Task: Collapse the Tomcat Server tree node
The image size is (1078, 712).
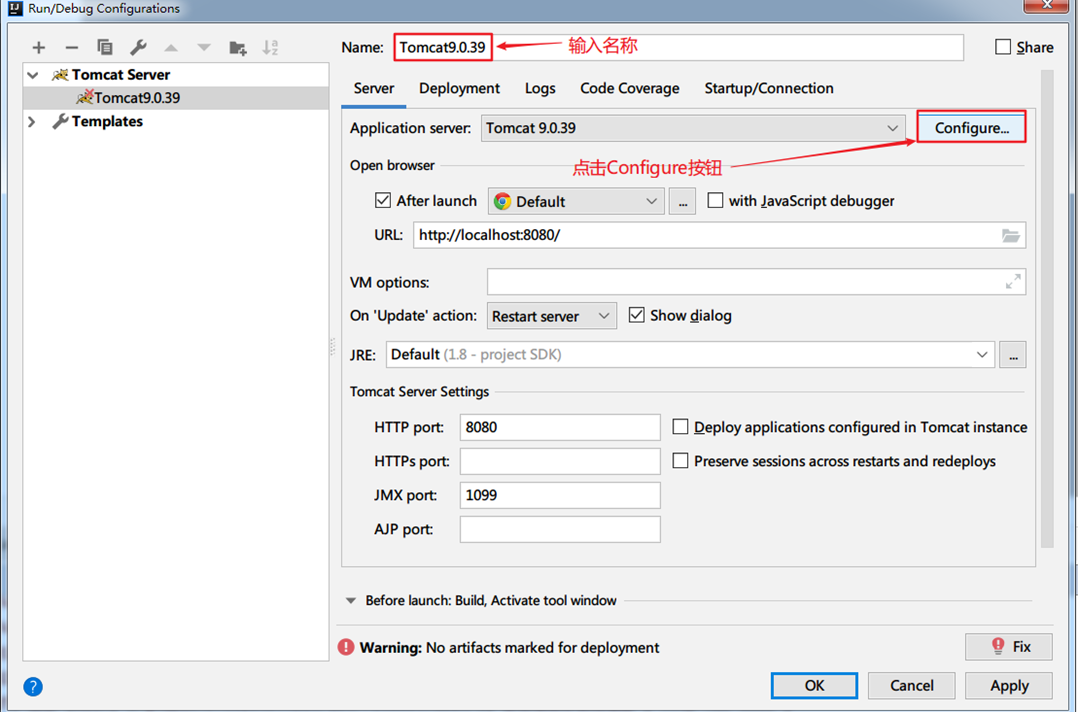Action: click(x=32, y=75)
